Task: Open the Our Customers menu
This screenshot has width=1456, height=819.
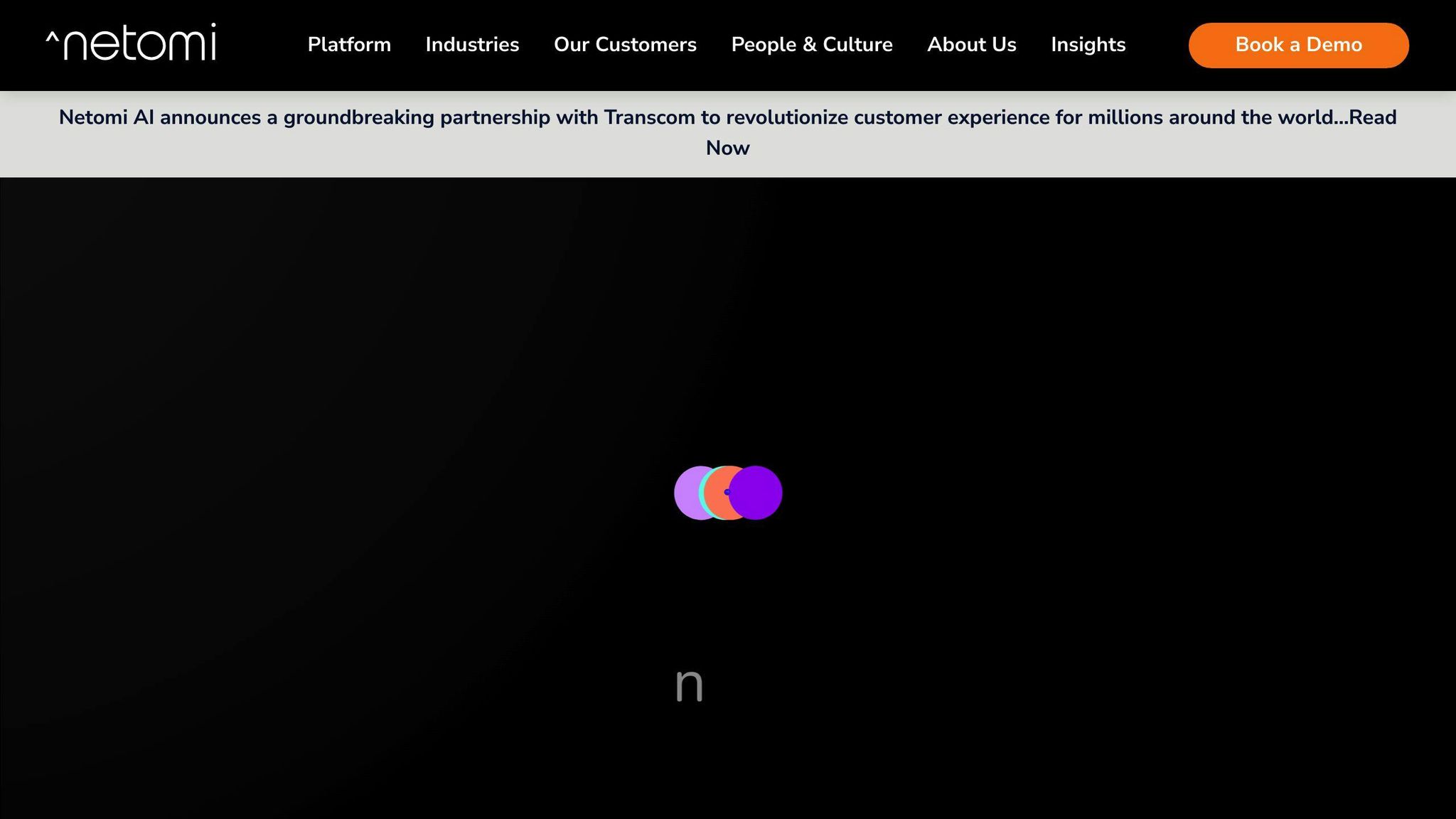Action: click(625, 45)
